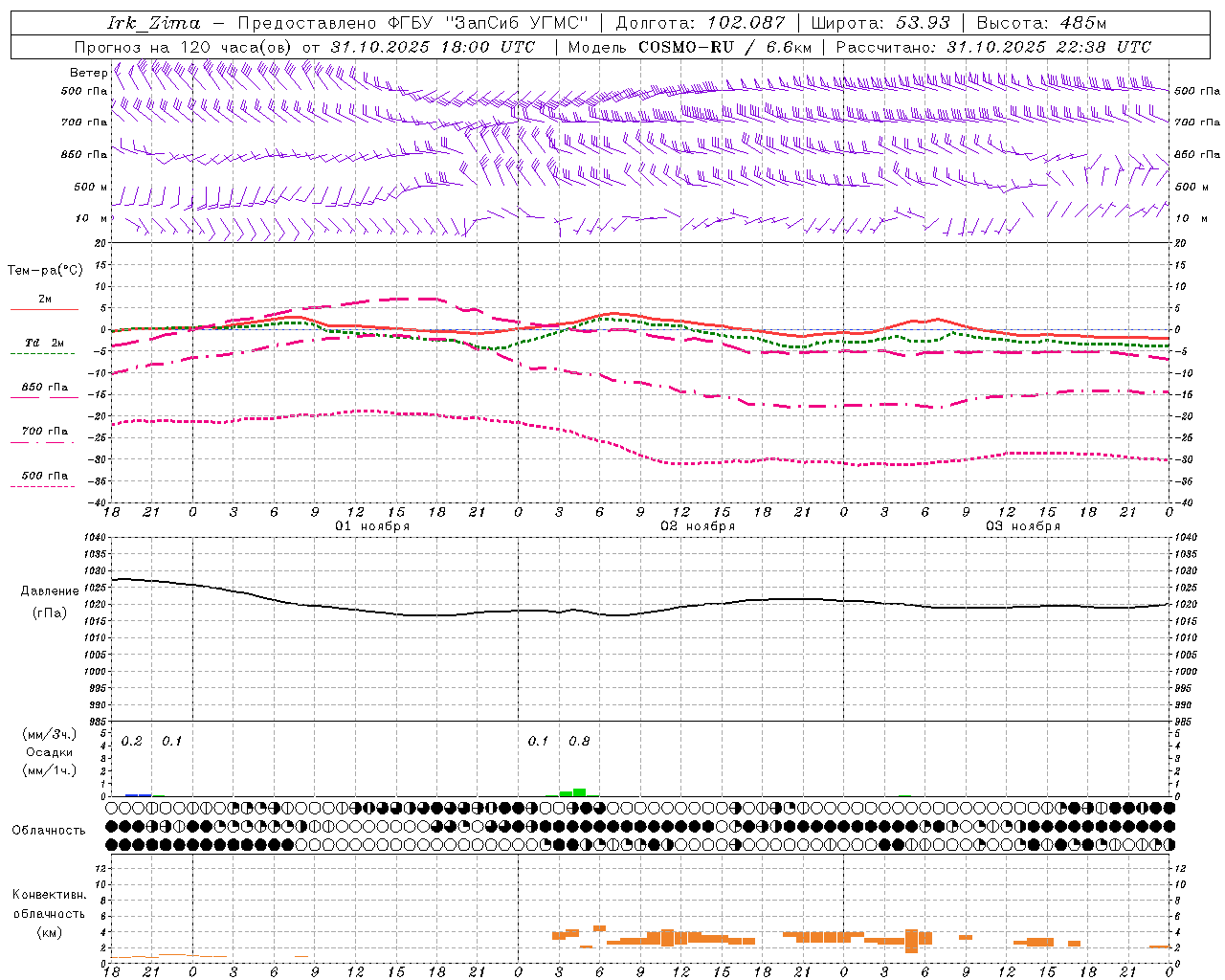This screenshot has width=1225, height=980.
Task: Click the '2м' temperature legend entry
Action: (45, 300)
